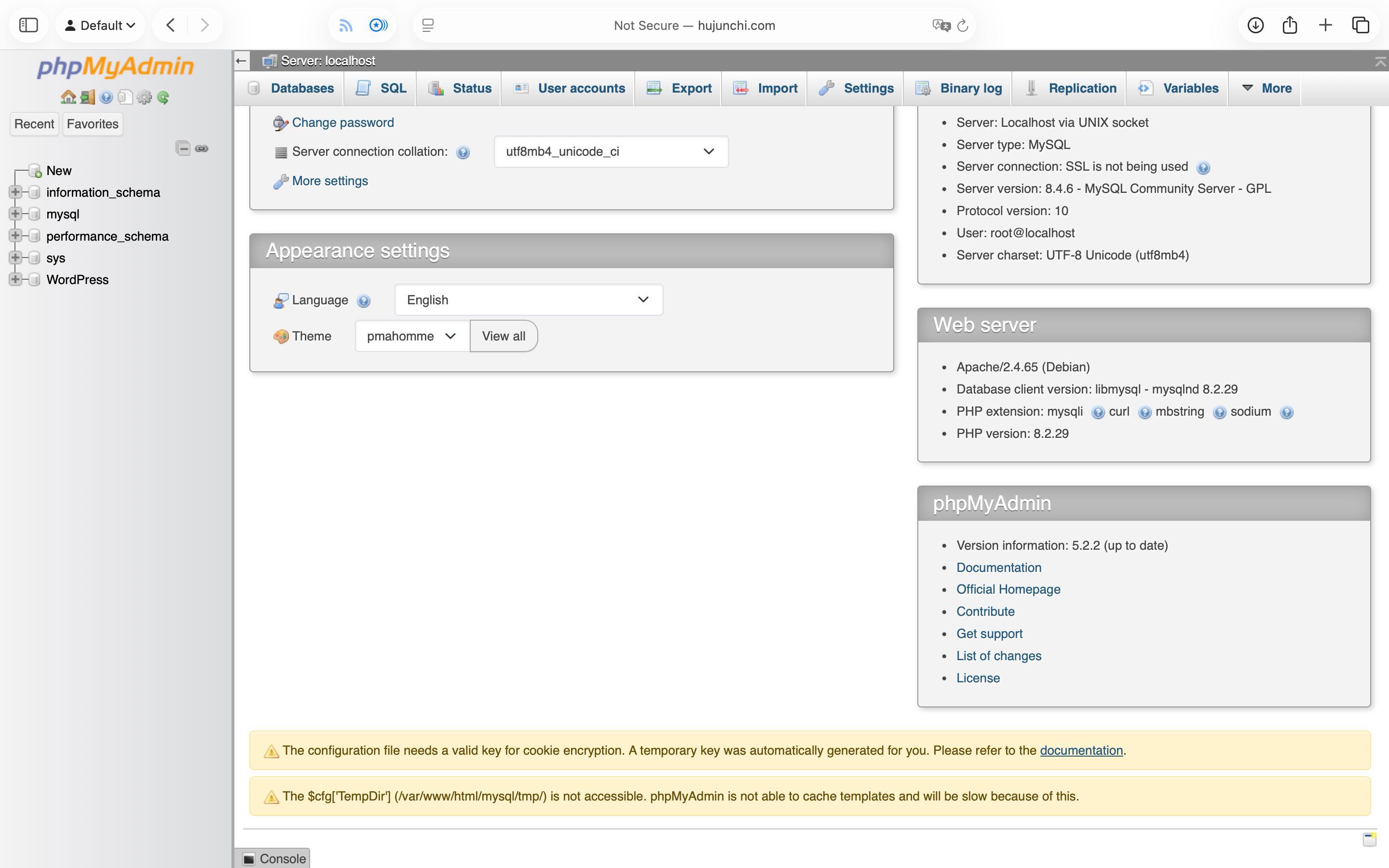Click the View all themes button
The width and height of the screenshot is (1389, 868).
[x=504, y=336]
